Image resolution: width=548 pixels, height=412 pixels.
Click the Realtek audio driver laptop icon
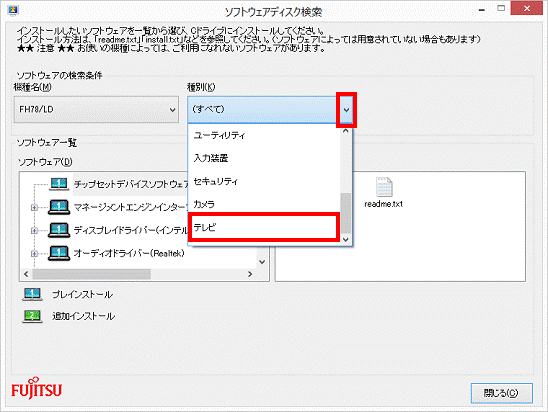pyautogui.click(x=59, y=253)
